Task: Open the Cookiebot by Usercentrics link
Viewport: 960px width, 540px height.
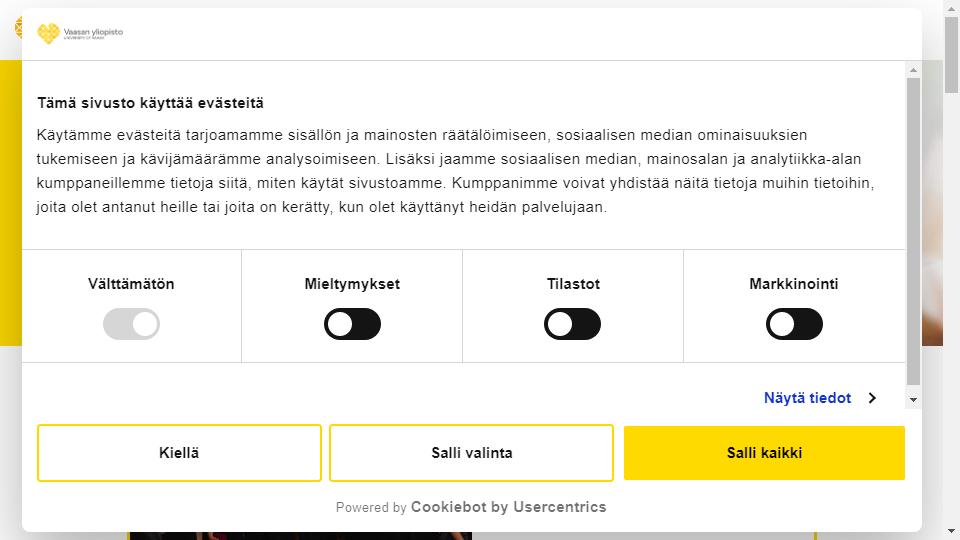Action: pos(508,507)
